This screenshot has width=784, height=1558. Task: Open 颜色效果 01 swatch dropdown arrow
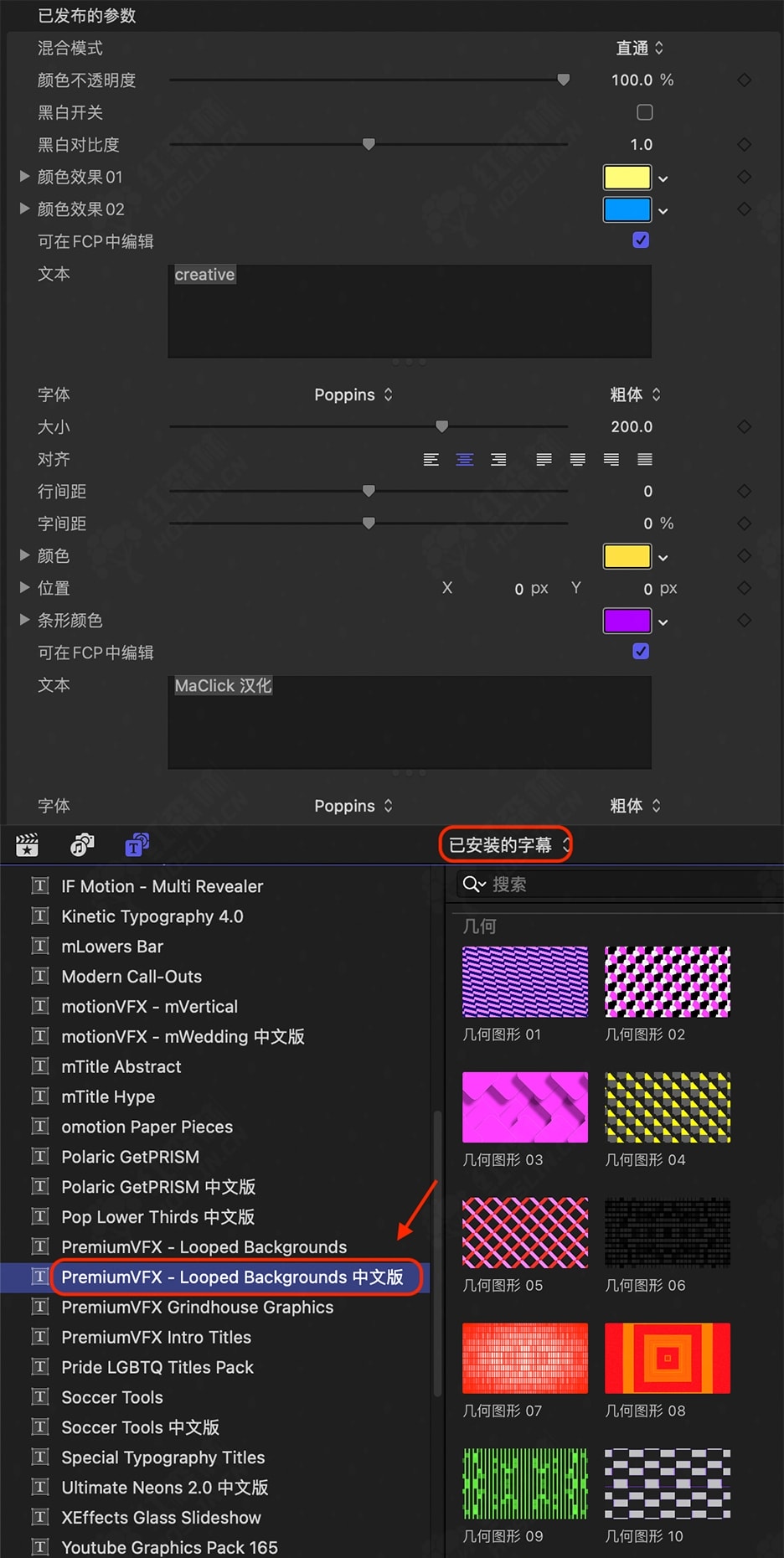tap(663, 178)
